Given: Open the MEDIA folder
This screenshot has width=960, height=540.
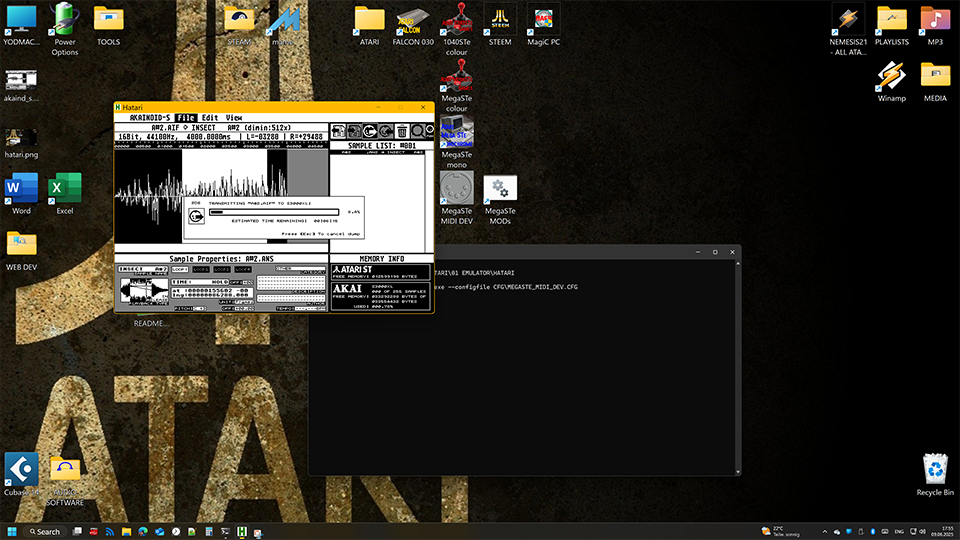Looking at the screenshot, I should click(x=936, y=82).
